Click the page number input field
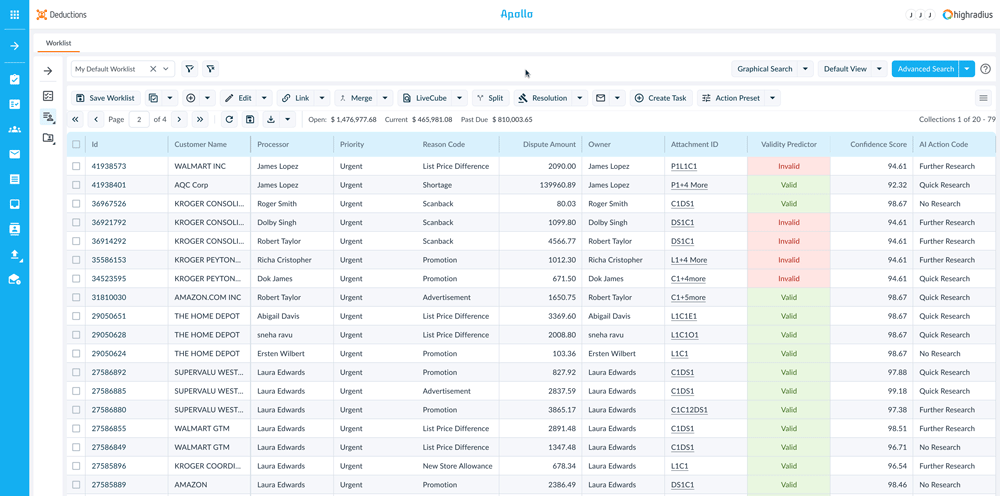 [139, 119]
